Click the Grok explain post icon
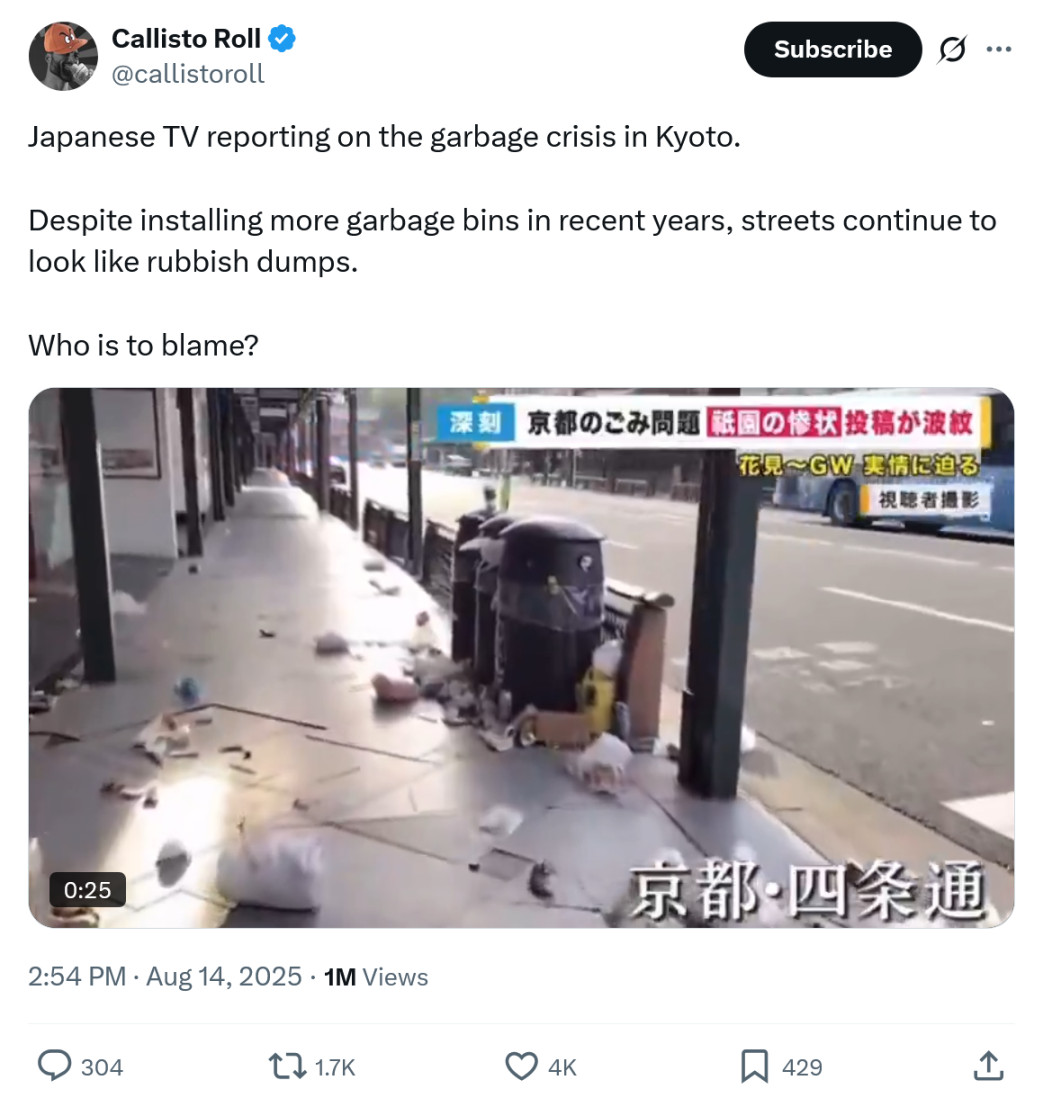Viewport: 1043px width, 1107px height. click(x=952, y=49)
